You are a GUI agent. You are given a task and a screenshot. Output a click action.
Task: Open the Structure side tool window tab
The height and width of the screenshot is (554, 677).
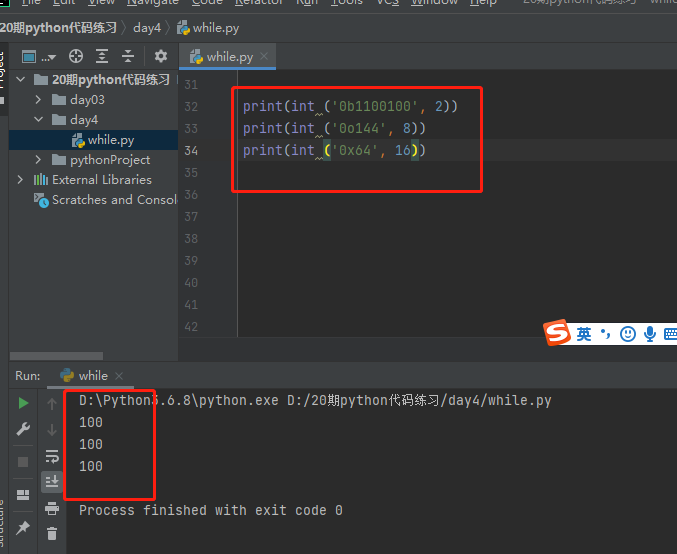pos(2,525)
